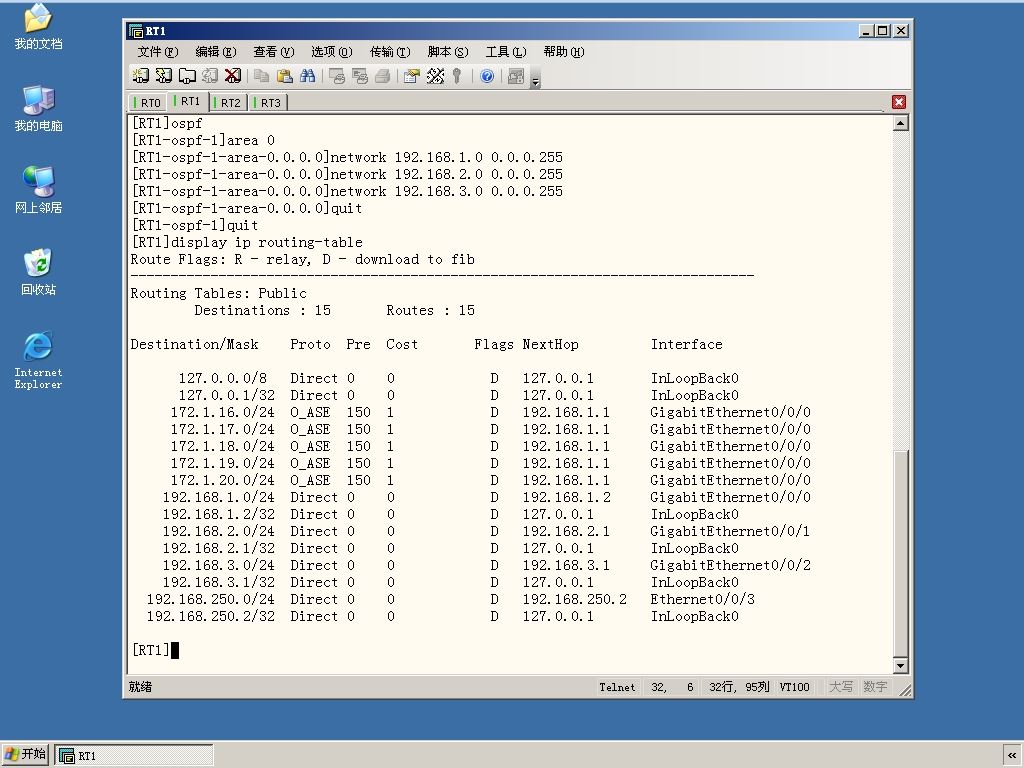Click the RT1 taskbar button
This screenshot has width=1024, height=768.
(134, 755)
